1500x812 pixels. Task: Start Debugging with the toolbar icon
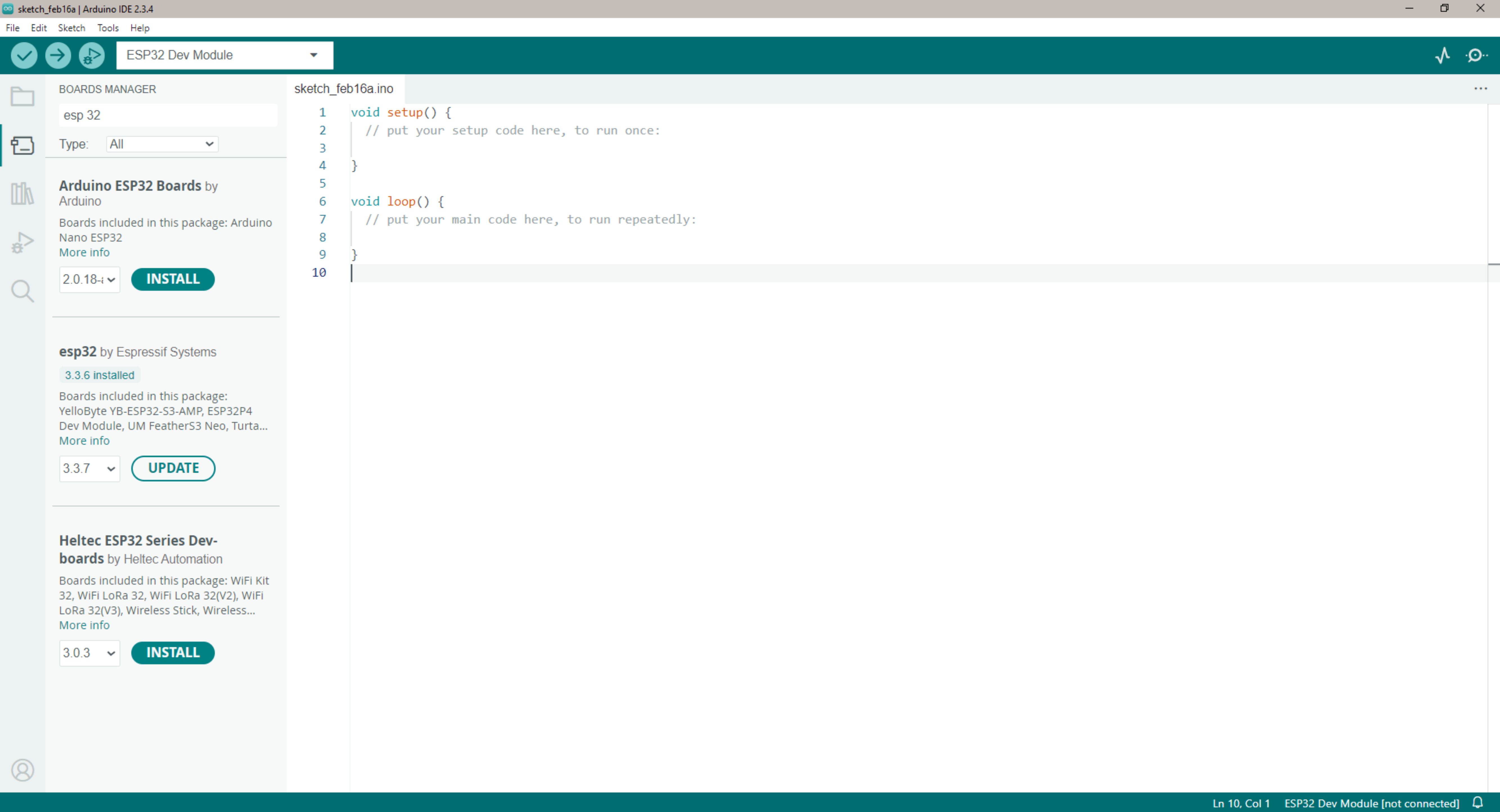click(x=91, y=55)
